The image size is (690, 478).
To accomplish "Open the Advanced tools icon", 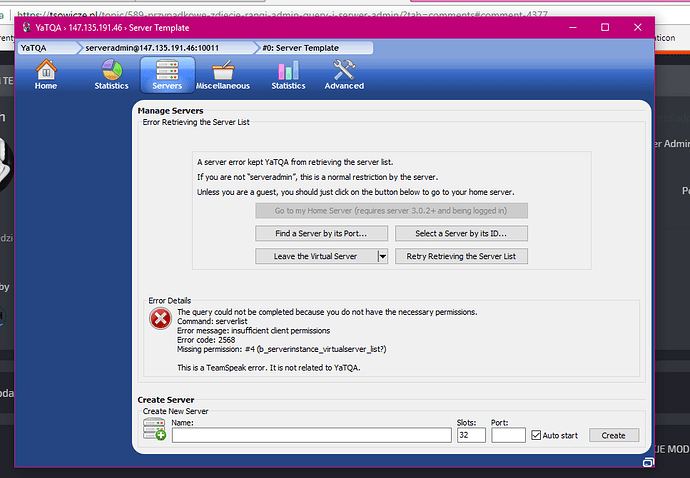I will pos(344,74).
